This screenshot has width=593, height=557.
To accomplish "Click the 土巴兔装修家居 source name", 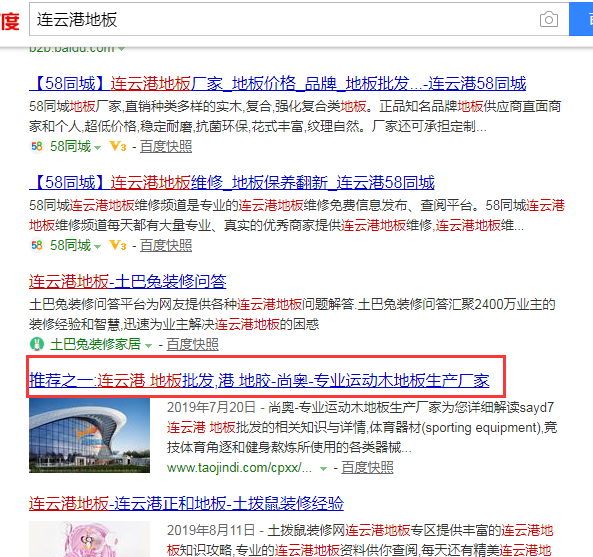I will coord(95,344).
